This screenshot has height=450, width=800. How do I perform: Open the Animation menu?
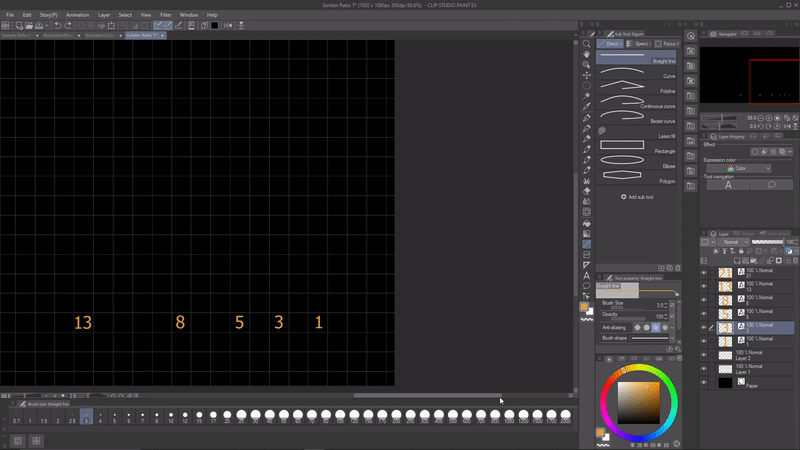coord(78,15)
